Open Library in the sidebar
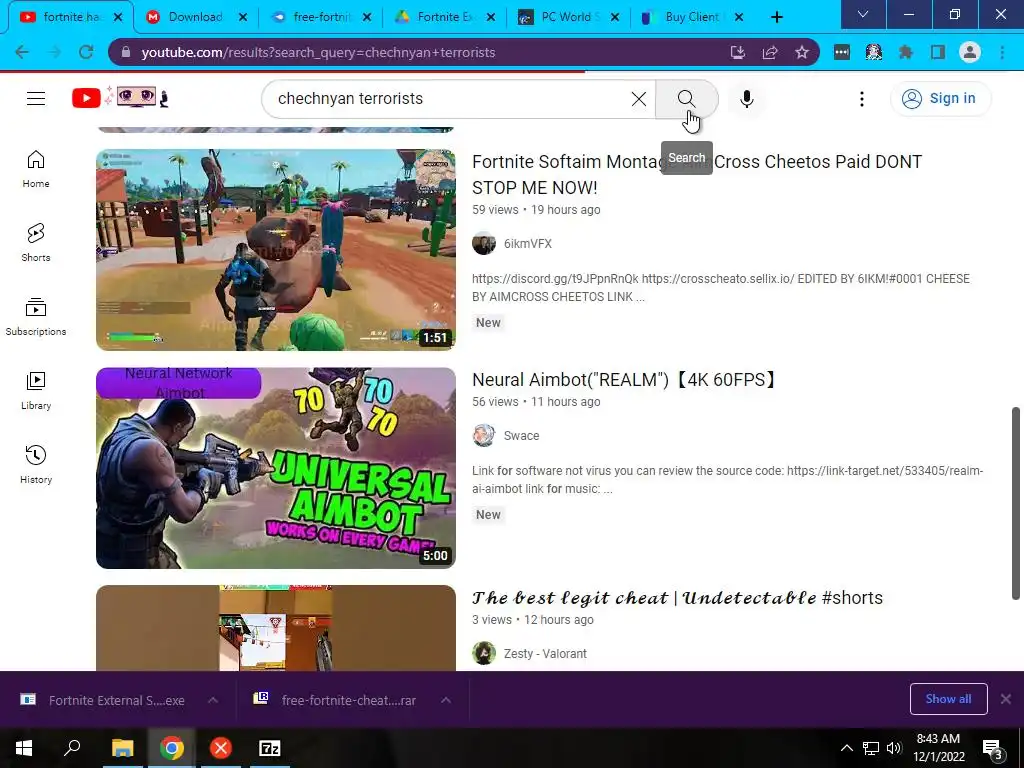1024x768 pixels. pyautogui.click(x=36, y=391)
